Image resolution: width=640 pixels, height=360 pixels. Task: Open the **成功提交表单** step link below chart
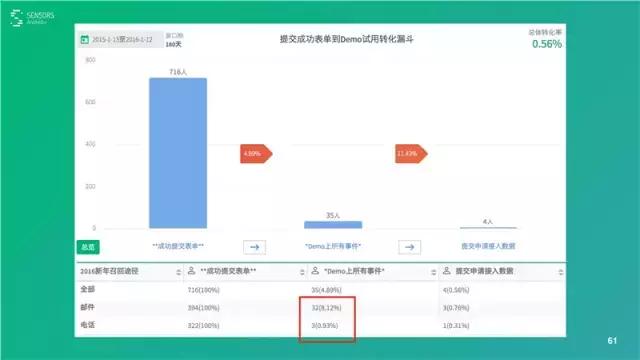[178, 246]
